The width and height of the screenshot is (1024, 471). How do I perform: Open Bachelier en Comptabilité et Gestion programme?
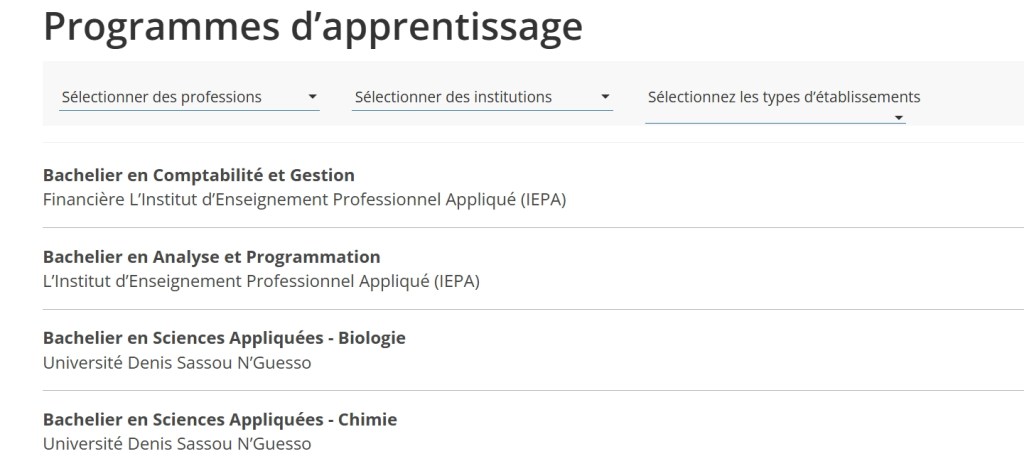tap(199, 175)
